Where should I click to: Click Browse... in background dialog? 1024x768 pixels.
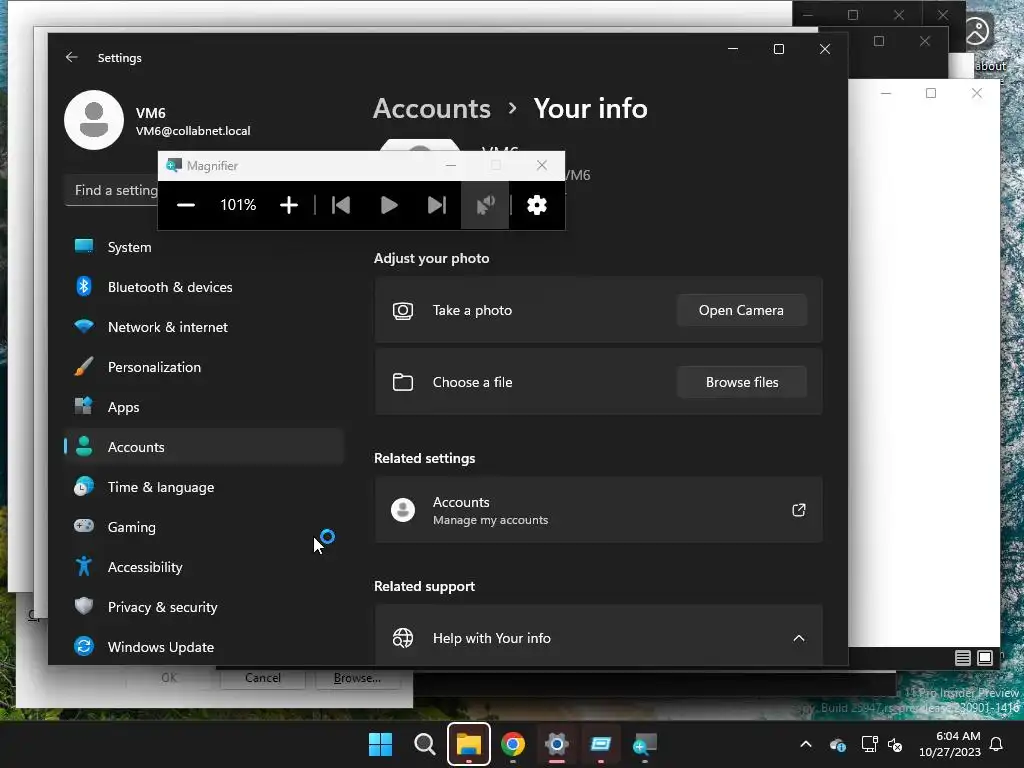[x=357, y=678]
